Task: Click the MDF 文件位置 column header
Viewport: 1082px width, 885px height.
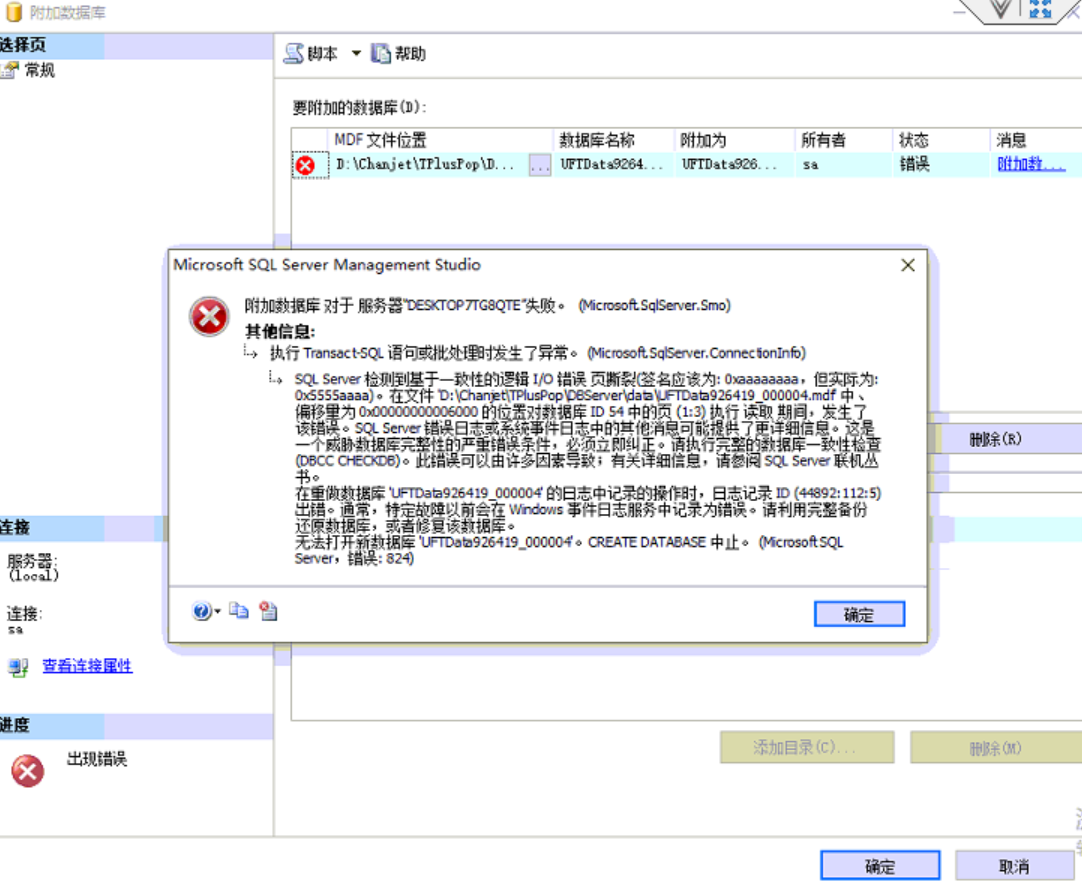Action: [x=442, y=140]
